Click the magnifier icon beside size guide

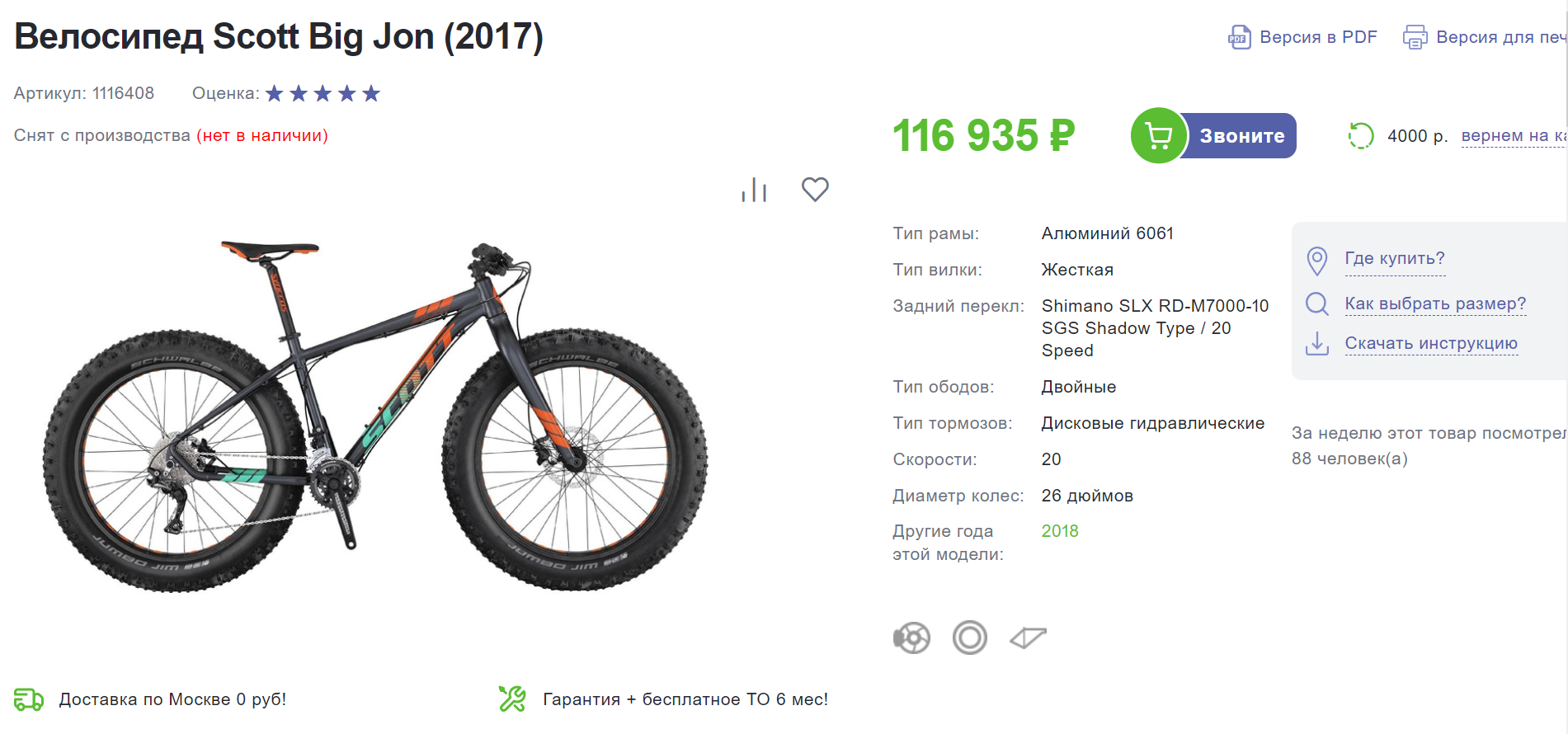tap(1317, 304)
